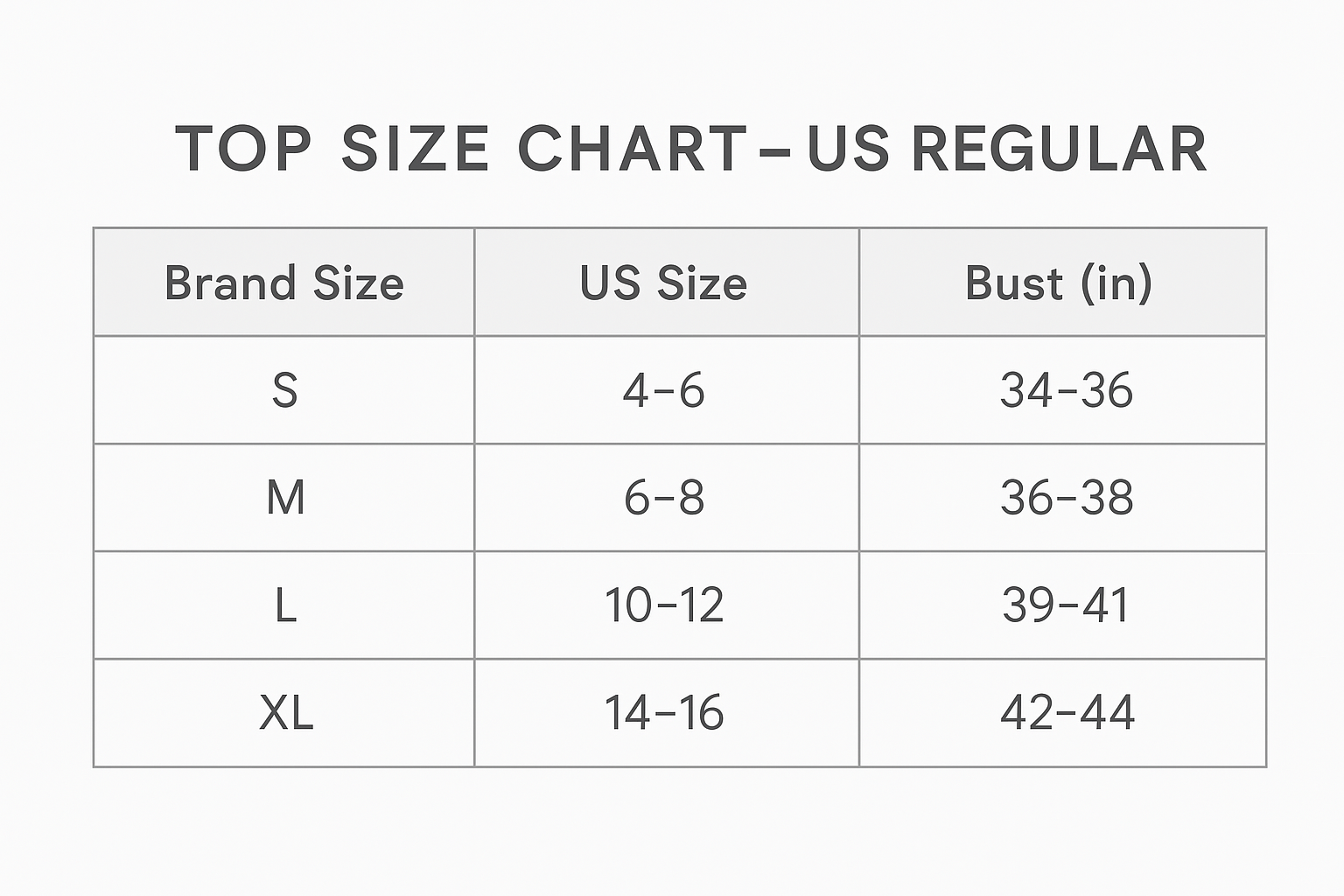Select the L brand size cell
Viewport: 1344px width, 896px height.
point(285,605)
